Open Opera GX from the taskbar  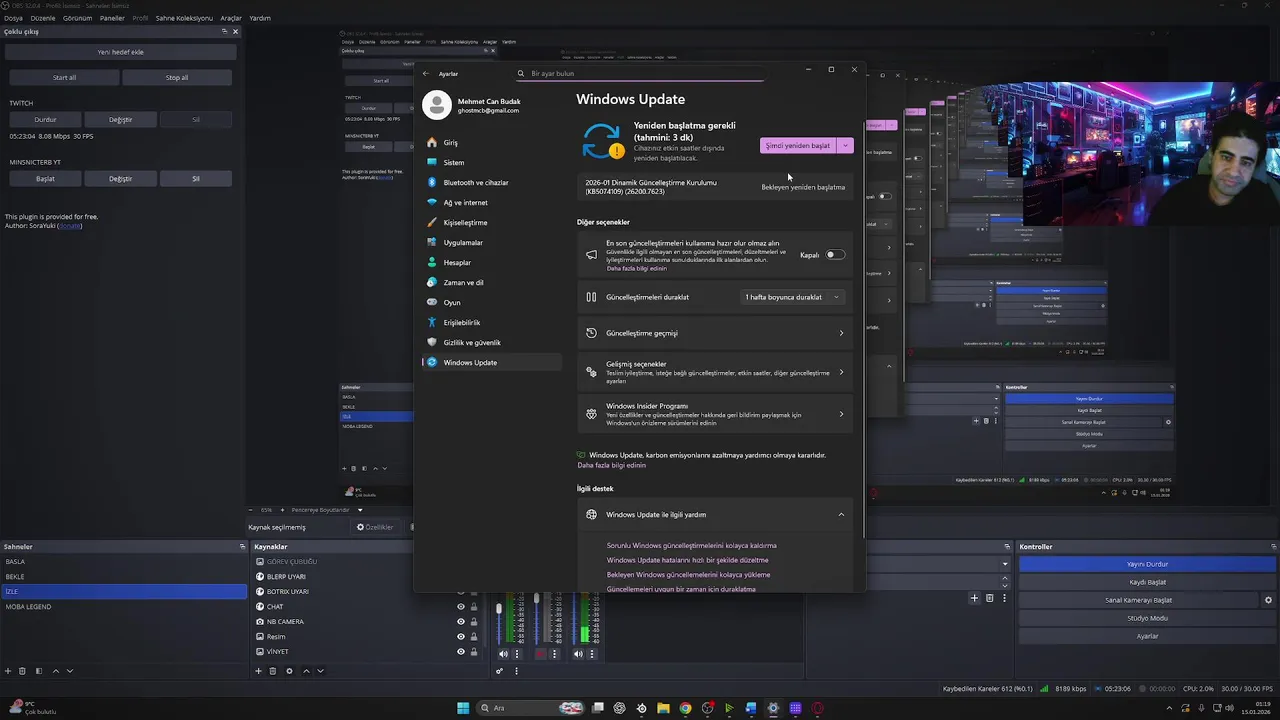tap(818, 708)
